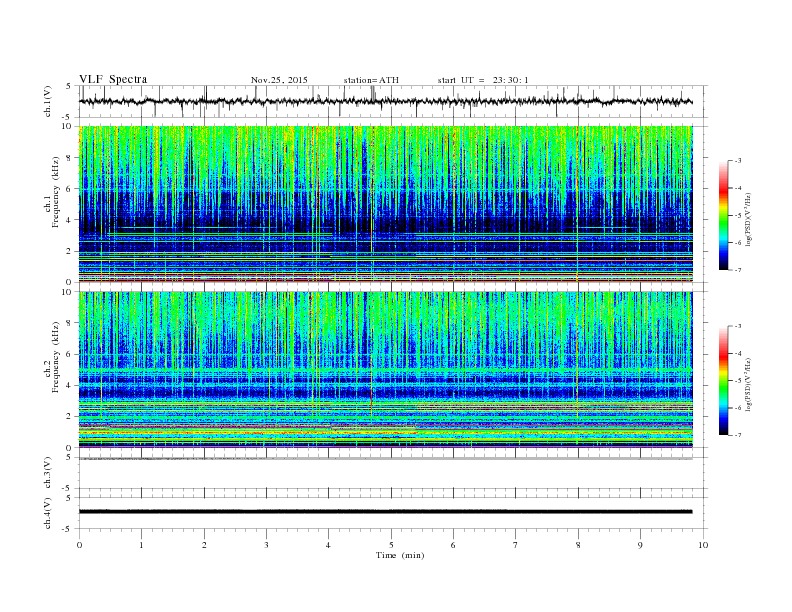The width and height of the screenshot is (792, 612).
Task: Click the '2' kHz tick on ch.2 frequency axis
Action: pyautogui.click(x=69, y=417)
